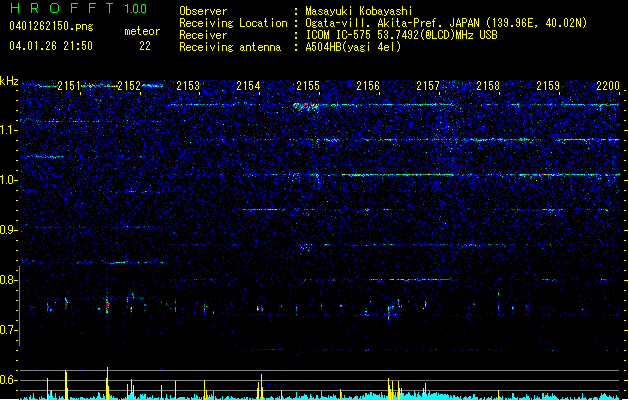Viewport: 629px width, 400px height.
Task: Click the 1.1 kHz axis label
Action: (x=8, y=130)
